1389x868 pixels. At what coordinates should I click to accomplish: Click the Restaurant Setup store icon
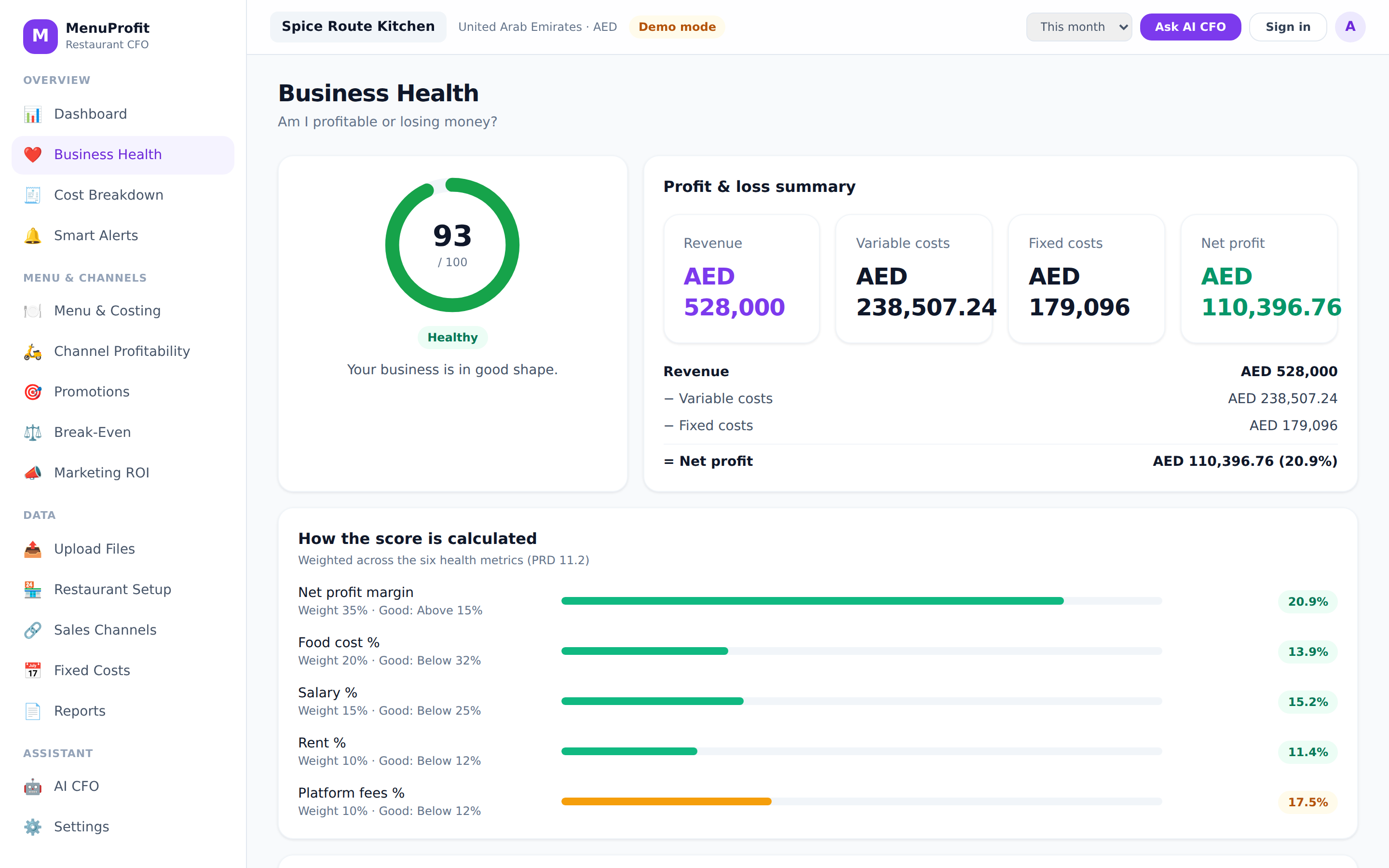(33, 590)
